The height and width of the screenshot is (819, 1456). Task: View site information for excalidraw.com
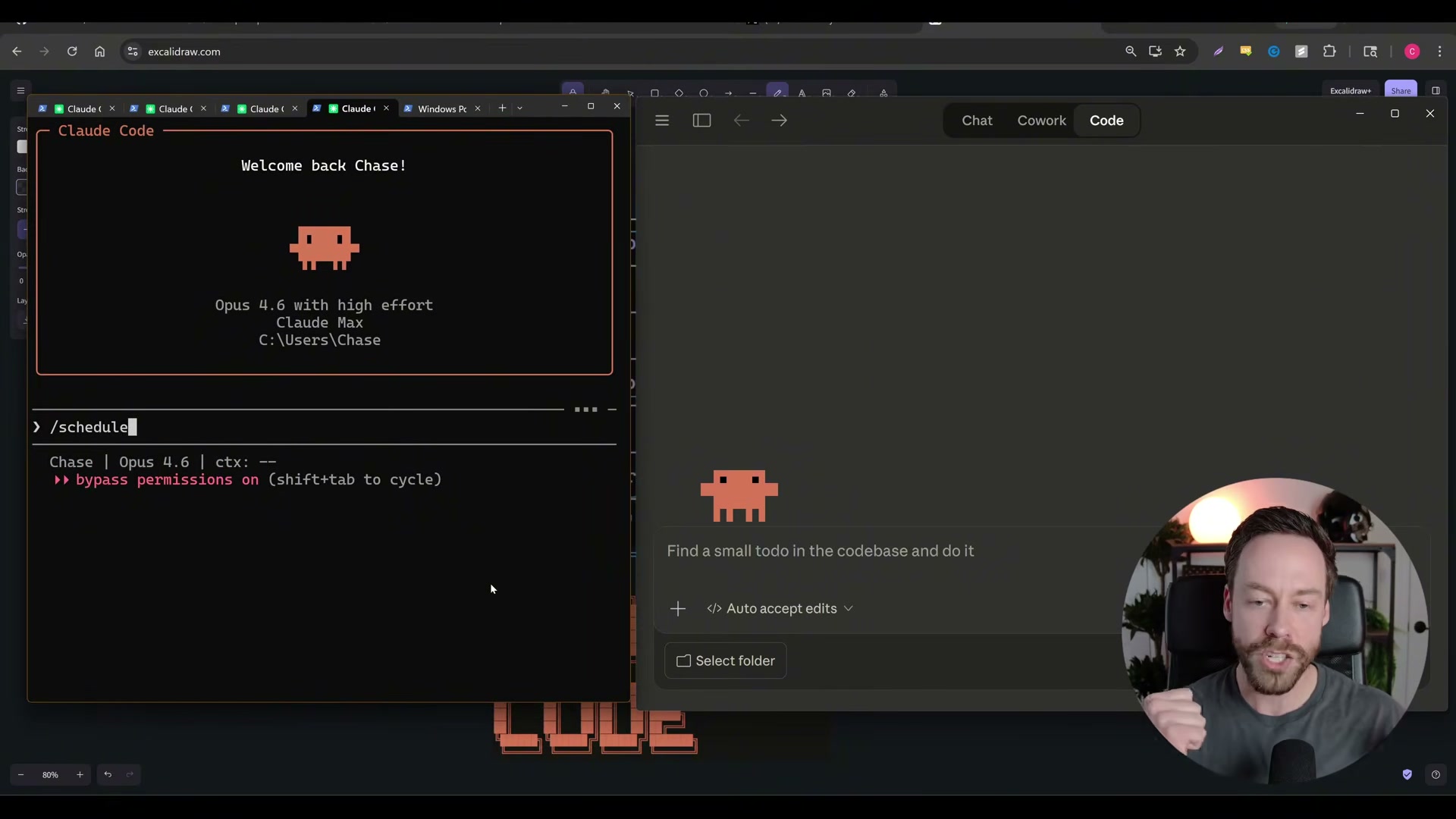tap(133, 52)
